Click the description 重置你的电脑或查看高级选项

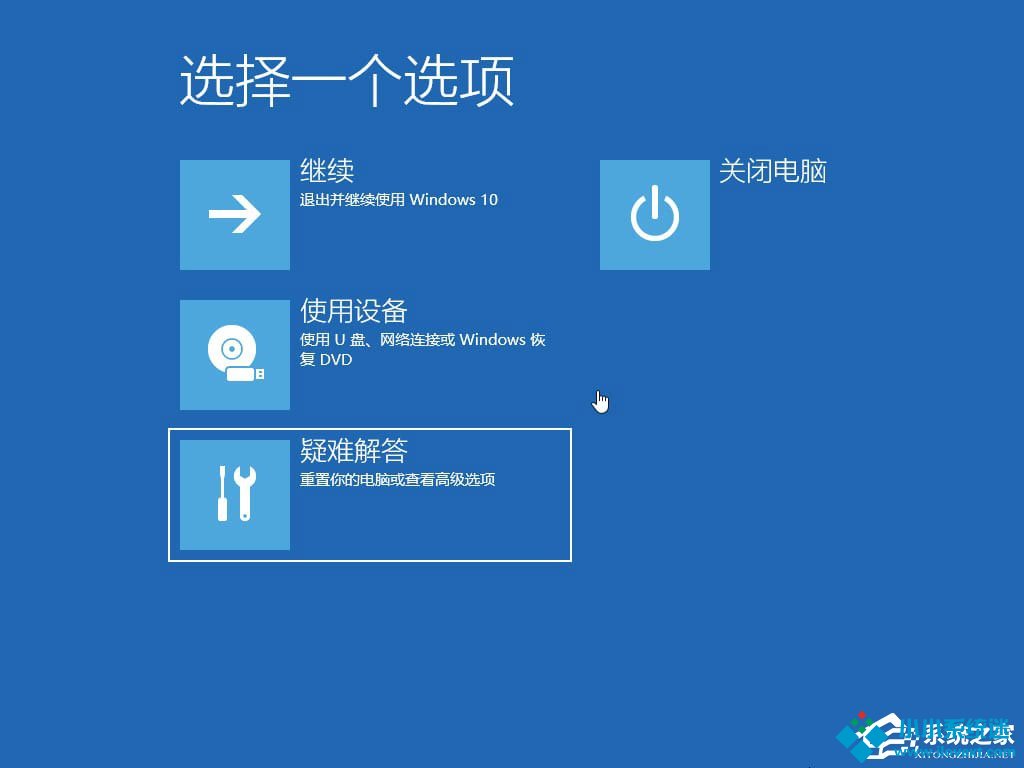pos(397,479)
